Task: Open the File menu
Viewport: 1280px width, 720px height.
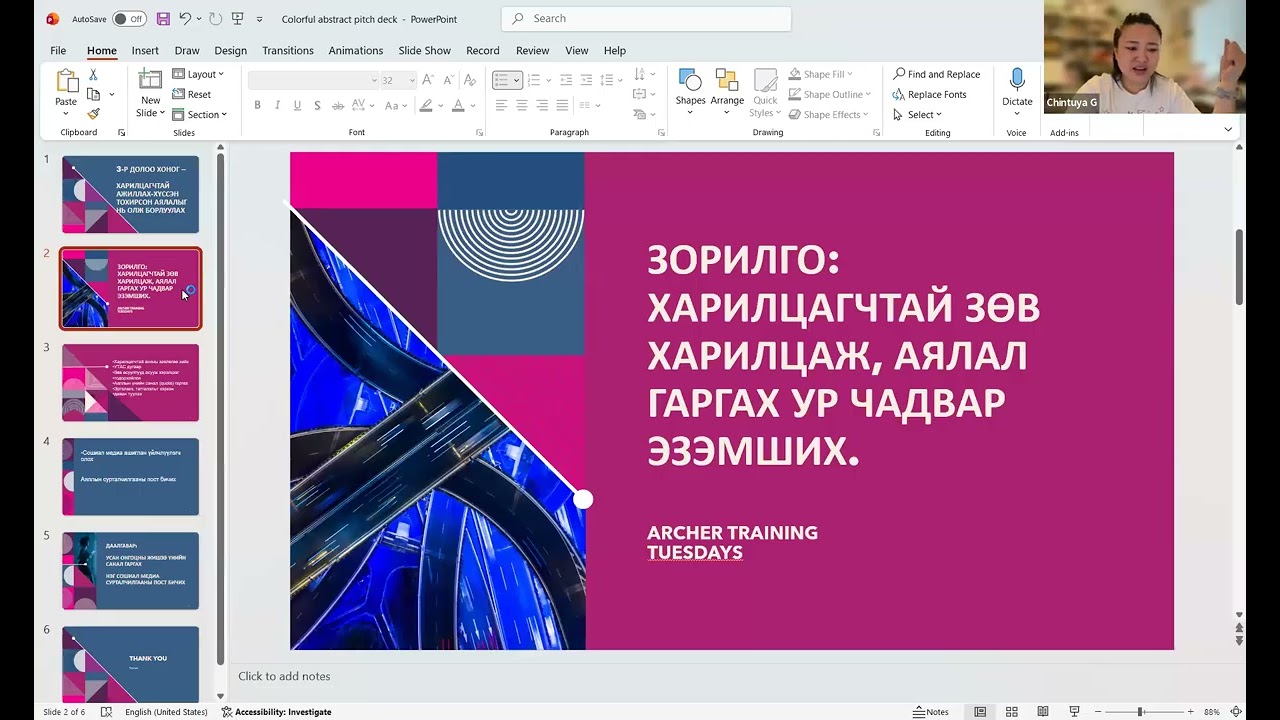Action: coord(58,50)
